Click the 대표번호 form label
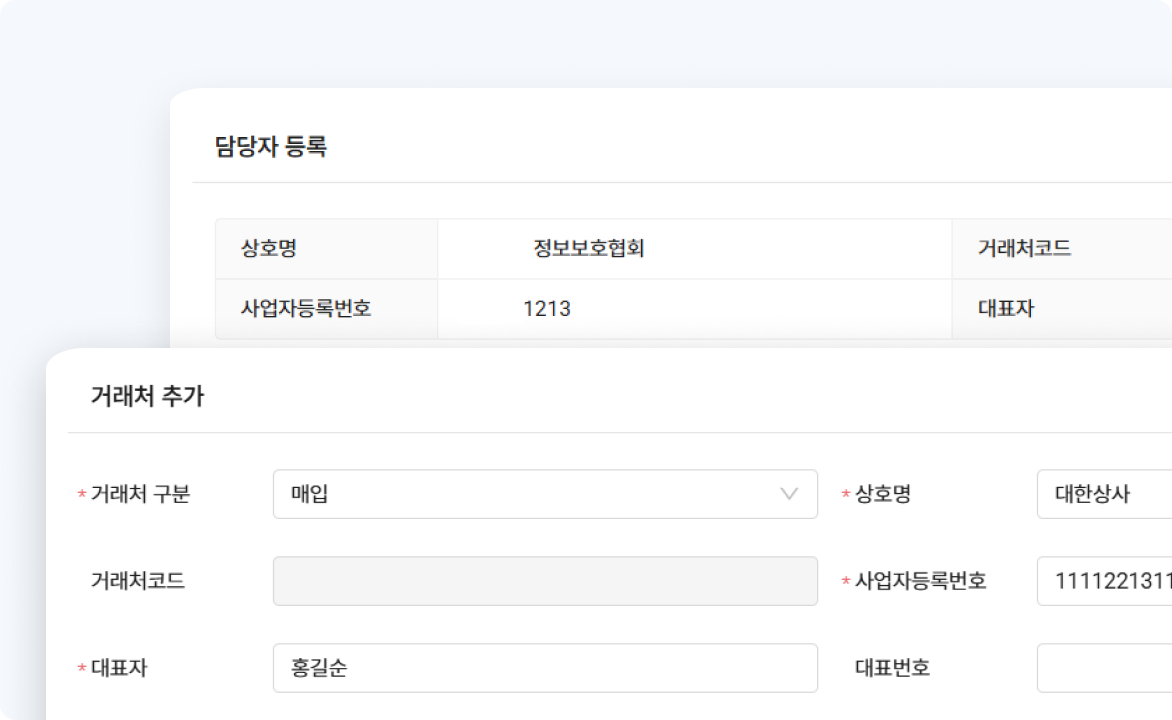1172x720 pixels. click(x=892, y=668)
